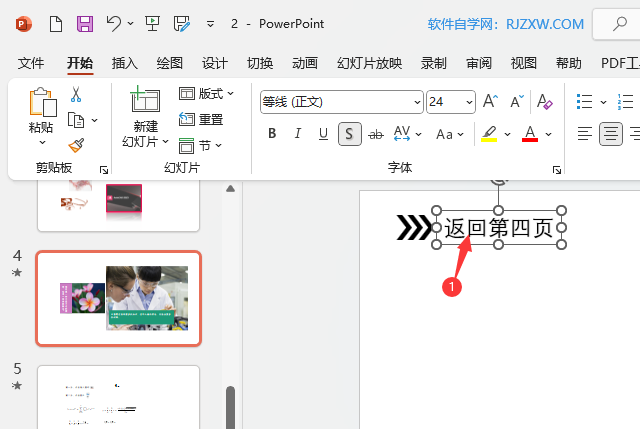Open the Change Case Aa menu

(x=449, y=134)
